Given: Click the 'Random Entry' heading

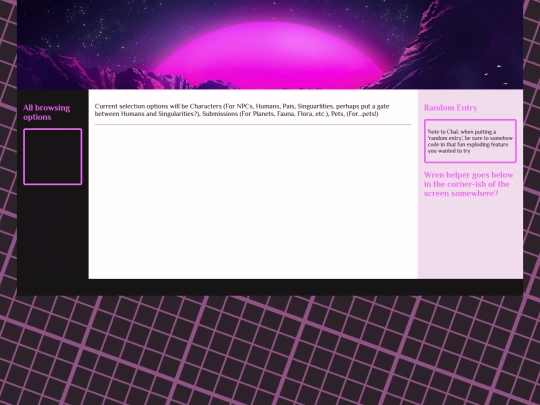Looking at the screenshot, I should click(x=450, y=108).
